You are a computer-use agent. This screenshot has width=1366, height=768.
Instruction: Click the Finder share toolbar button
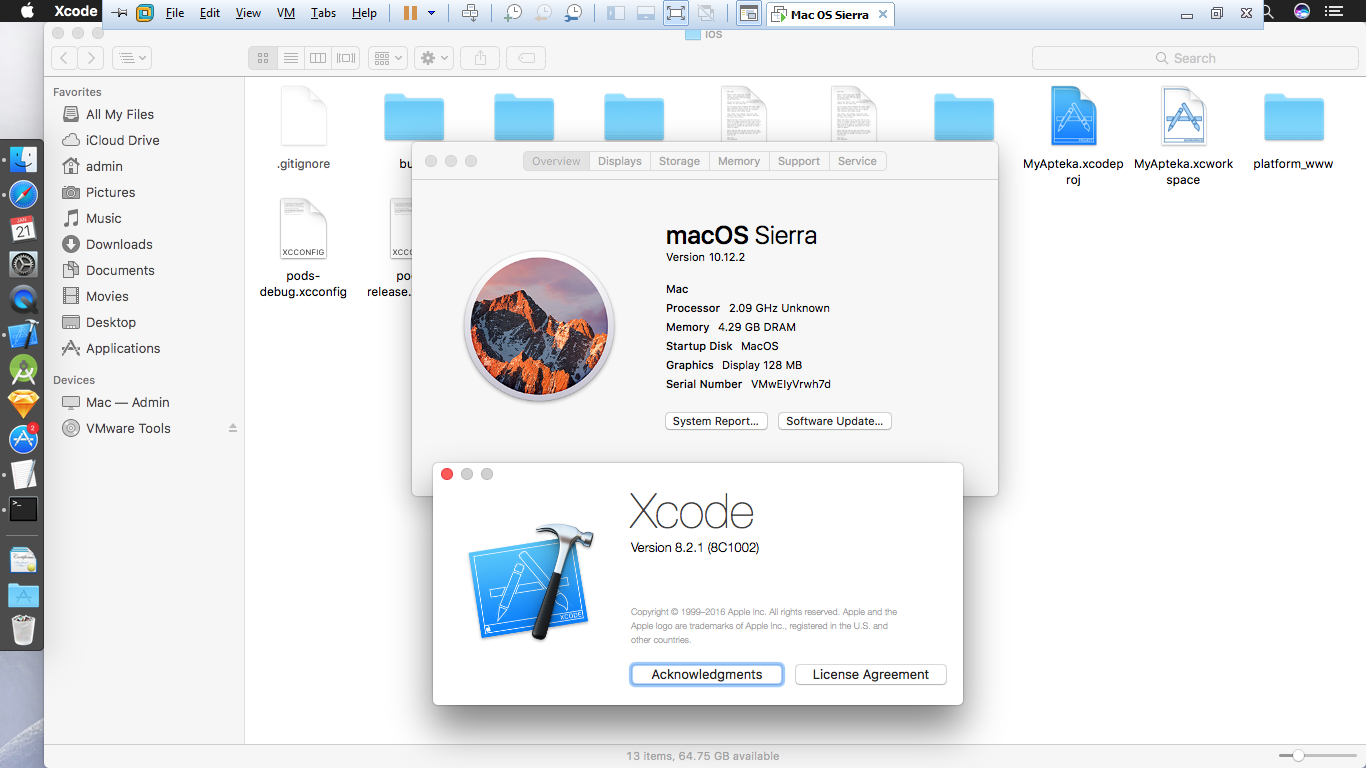click(x=480, y=58)
